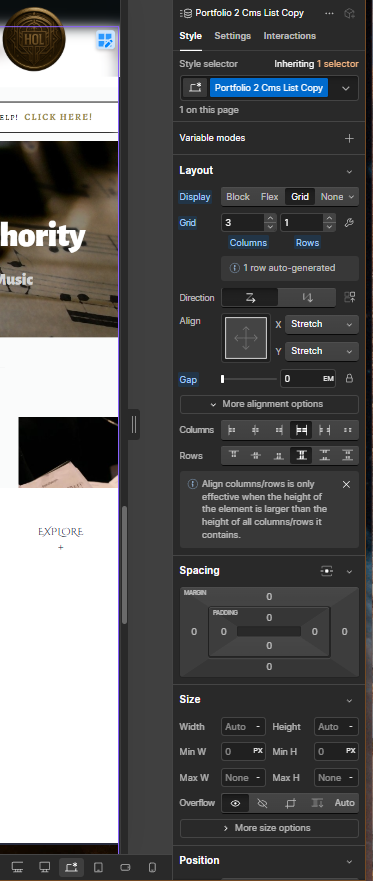Open grid settings wrench icon
The width and height of the screenshot is (373, 881).
[x=349, y=223]
